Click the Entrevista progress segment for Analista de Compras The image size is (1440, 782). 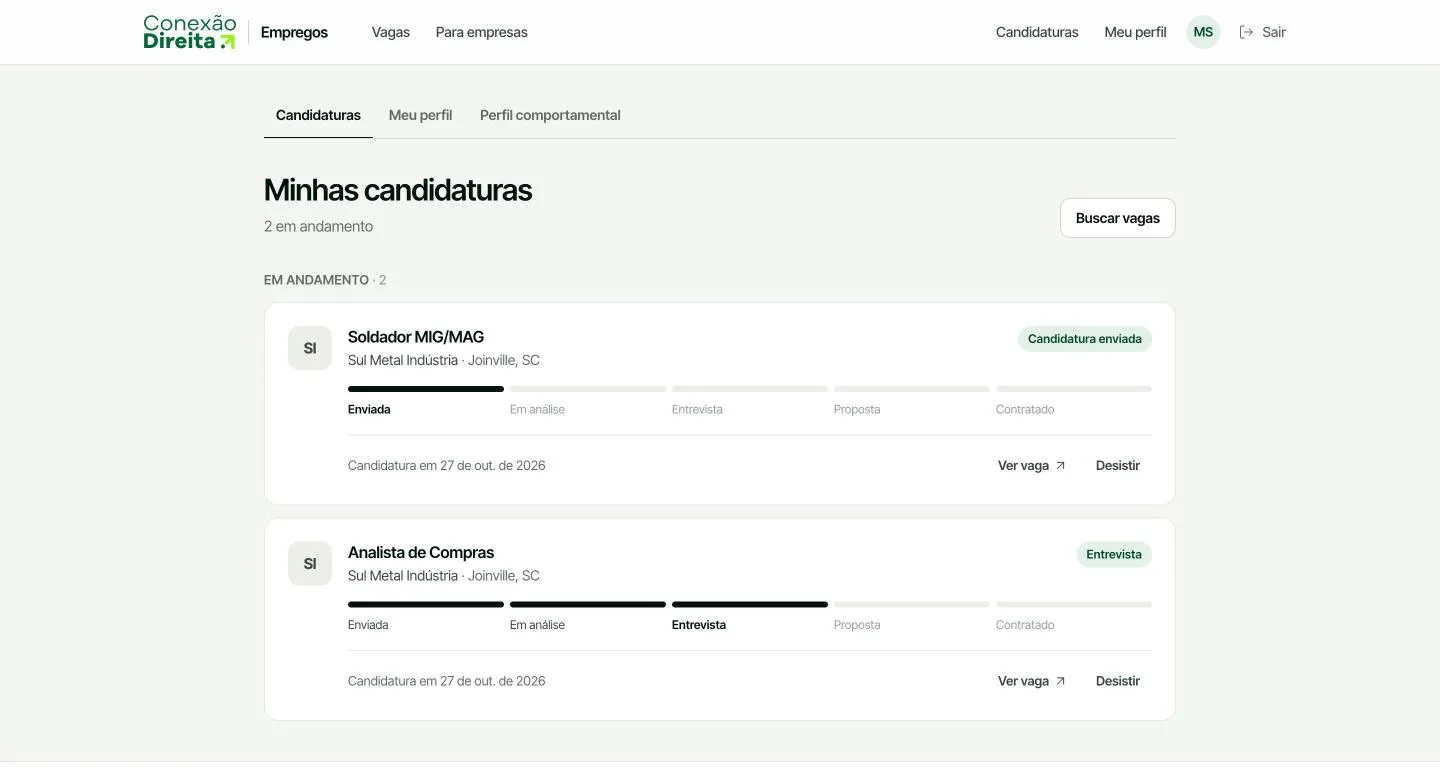[750, 605]
